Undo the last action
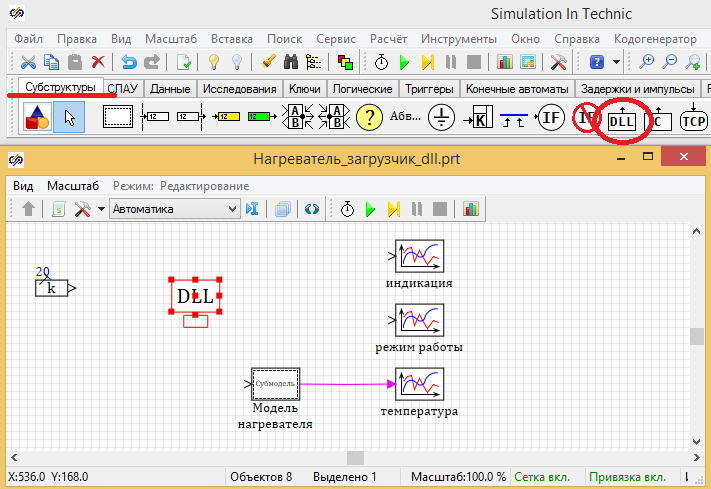711x489 pixels. (x=129, y=62)
